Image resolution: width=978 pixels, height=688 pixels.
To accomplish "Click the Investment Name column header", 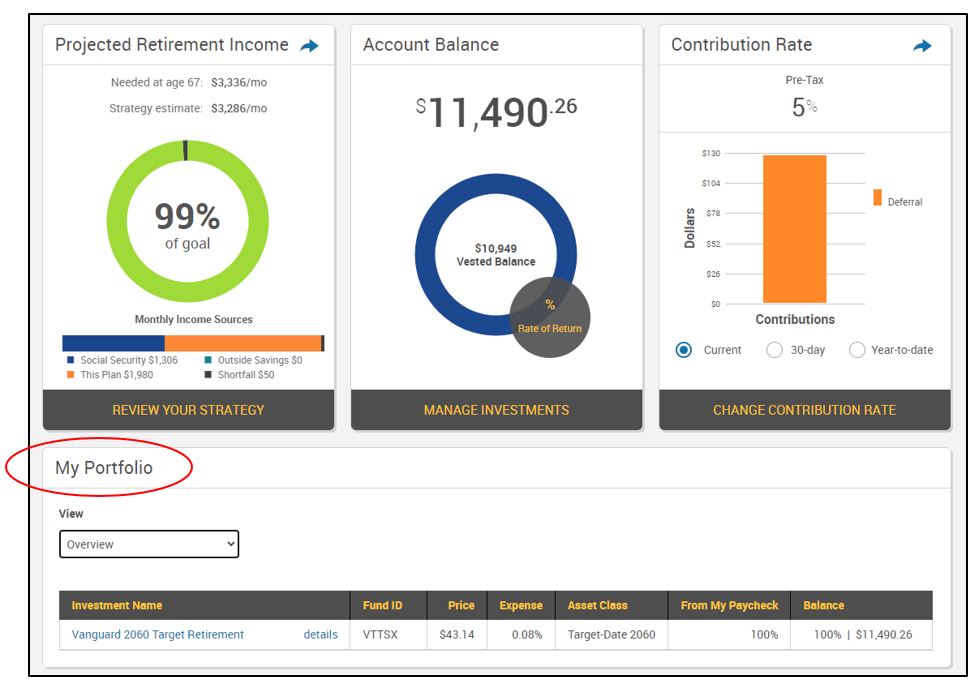I will point(117,605).
